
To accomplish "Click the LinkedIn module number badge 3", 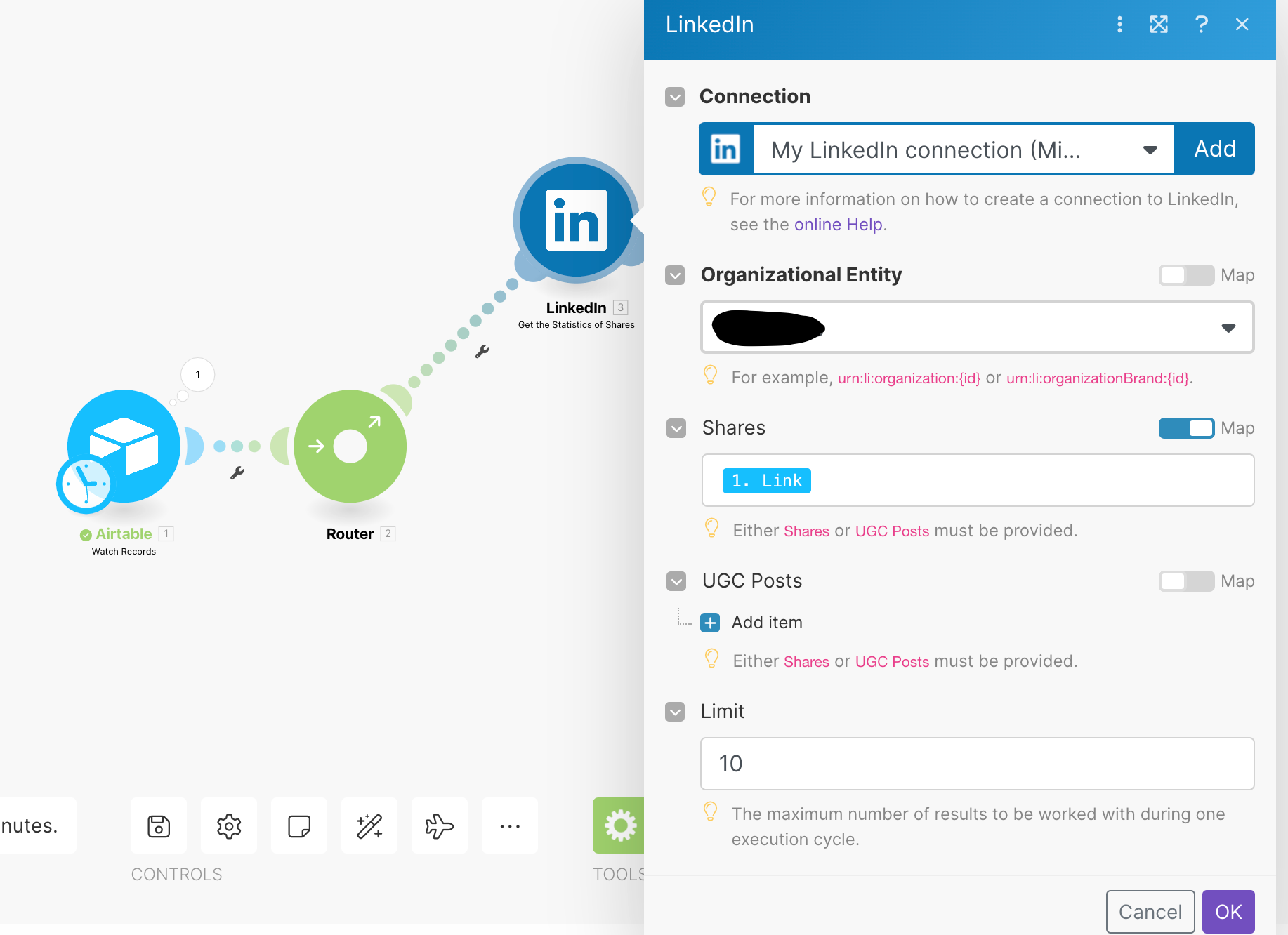I will [x=620, y=307].
